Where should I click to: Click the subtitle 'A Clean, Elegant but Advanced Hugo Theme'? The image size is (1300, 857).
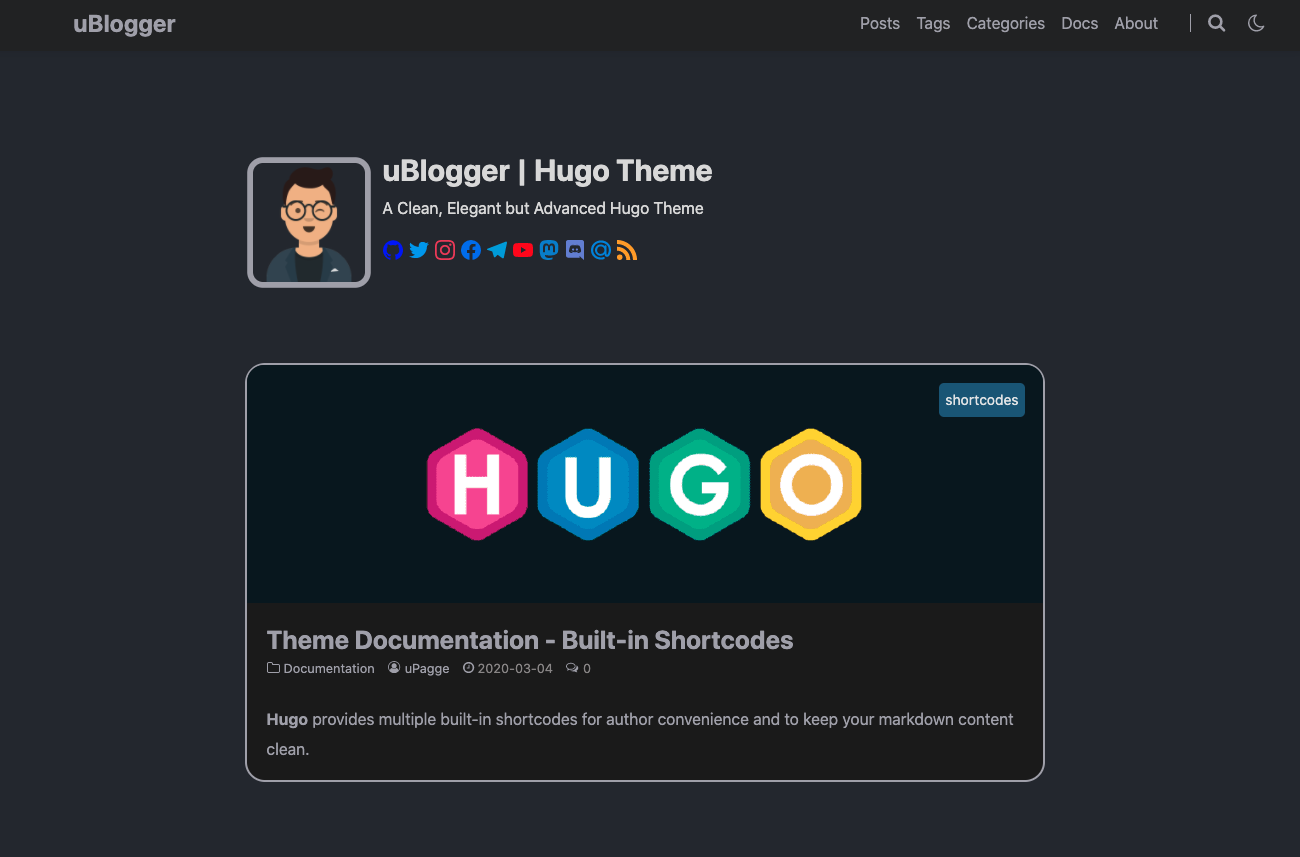[x=543, y=208]
